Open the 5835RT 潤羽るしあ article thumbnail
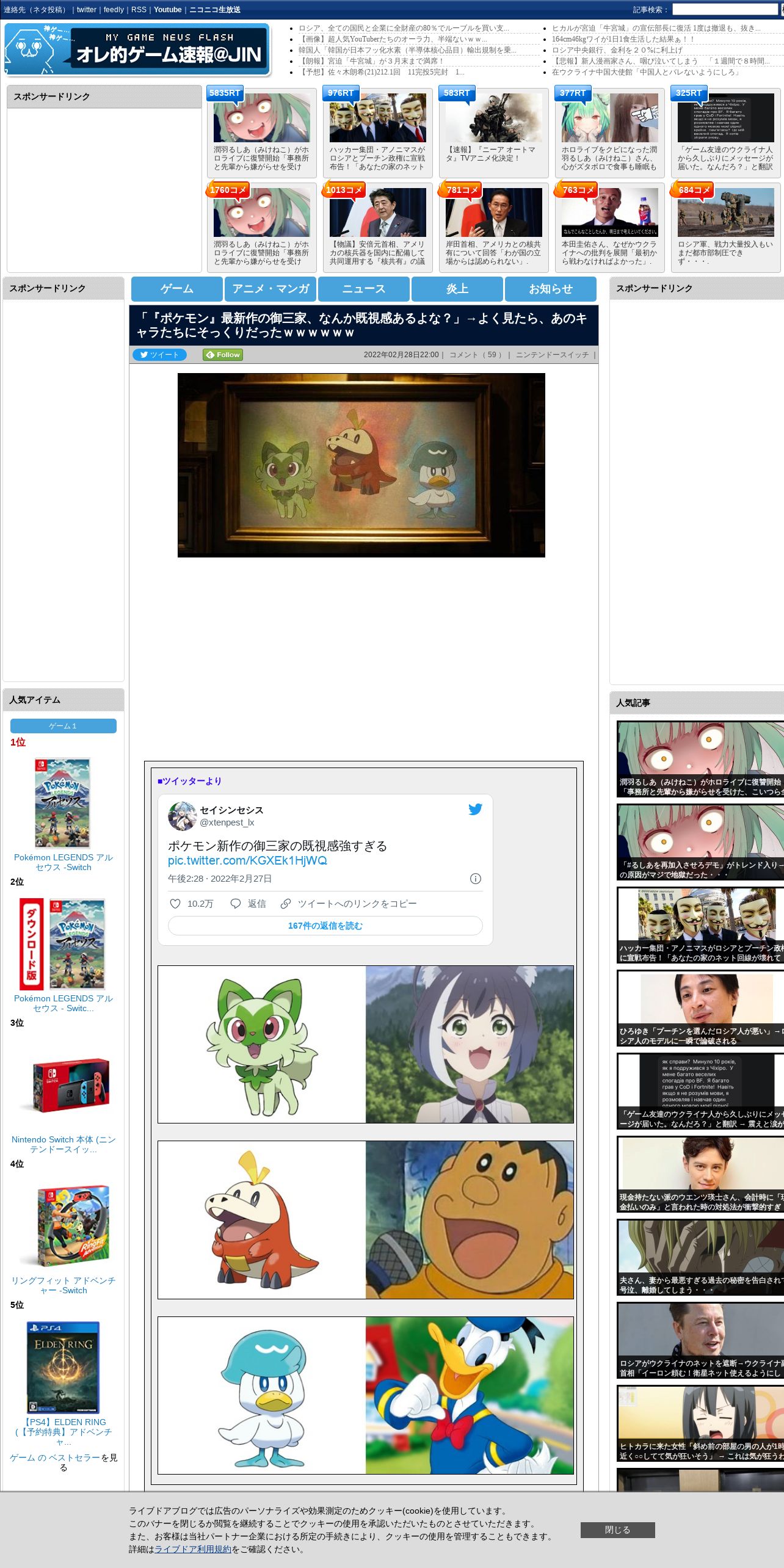This screenshot has height=1568, width=784. pos(262,118)
